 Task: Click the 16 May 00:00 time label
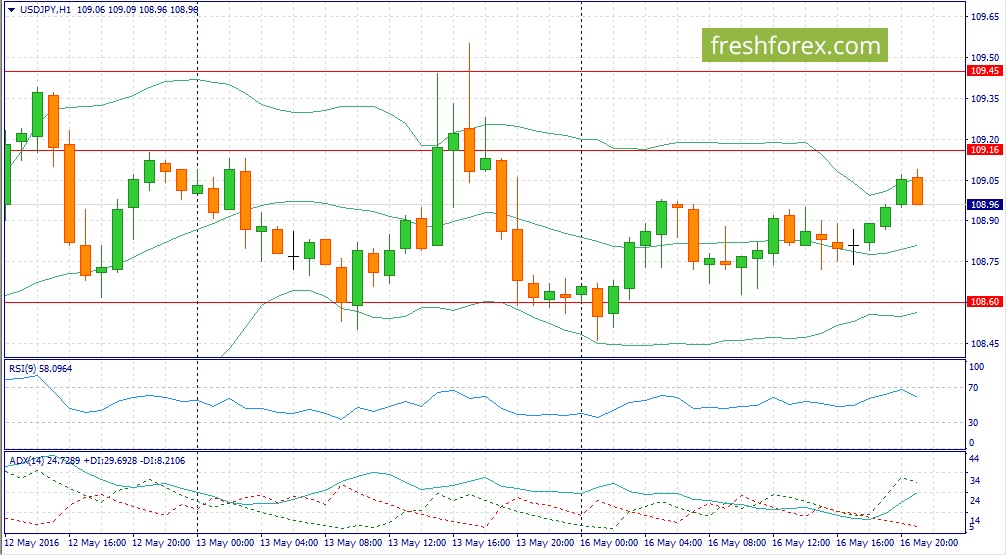609,544
